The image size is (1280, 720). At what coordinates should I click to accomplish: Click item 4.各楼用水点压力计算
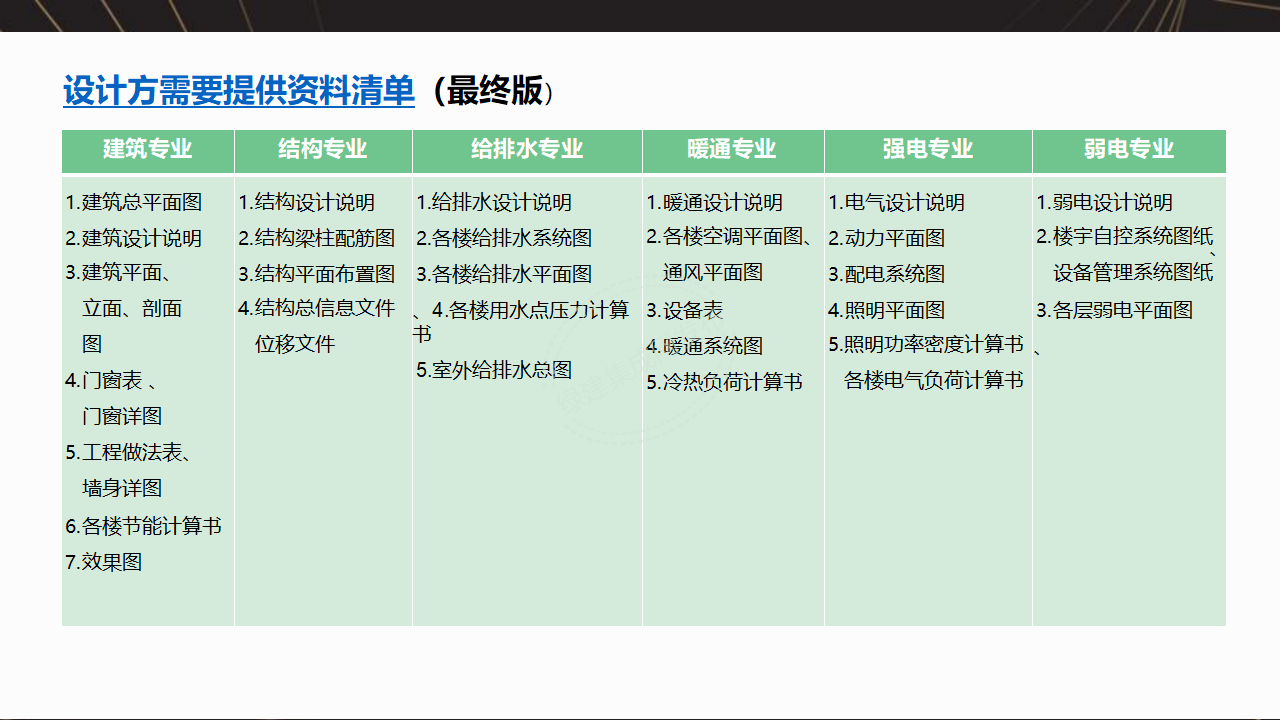pyautogui.click(x=531, y=310)
